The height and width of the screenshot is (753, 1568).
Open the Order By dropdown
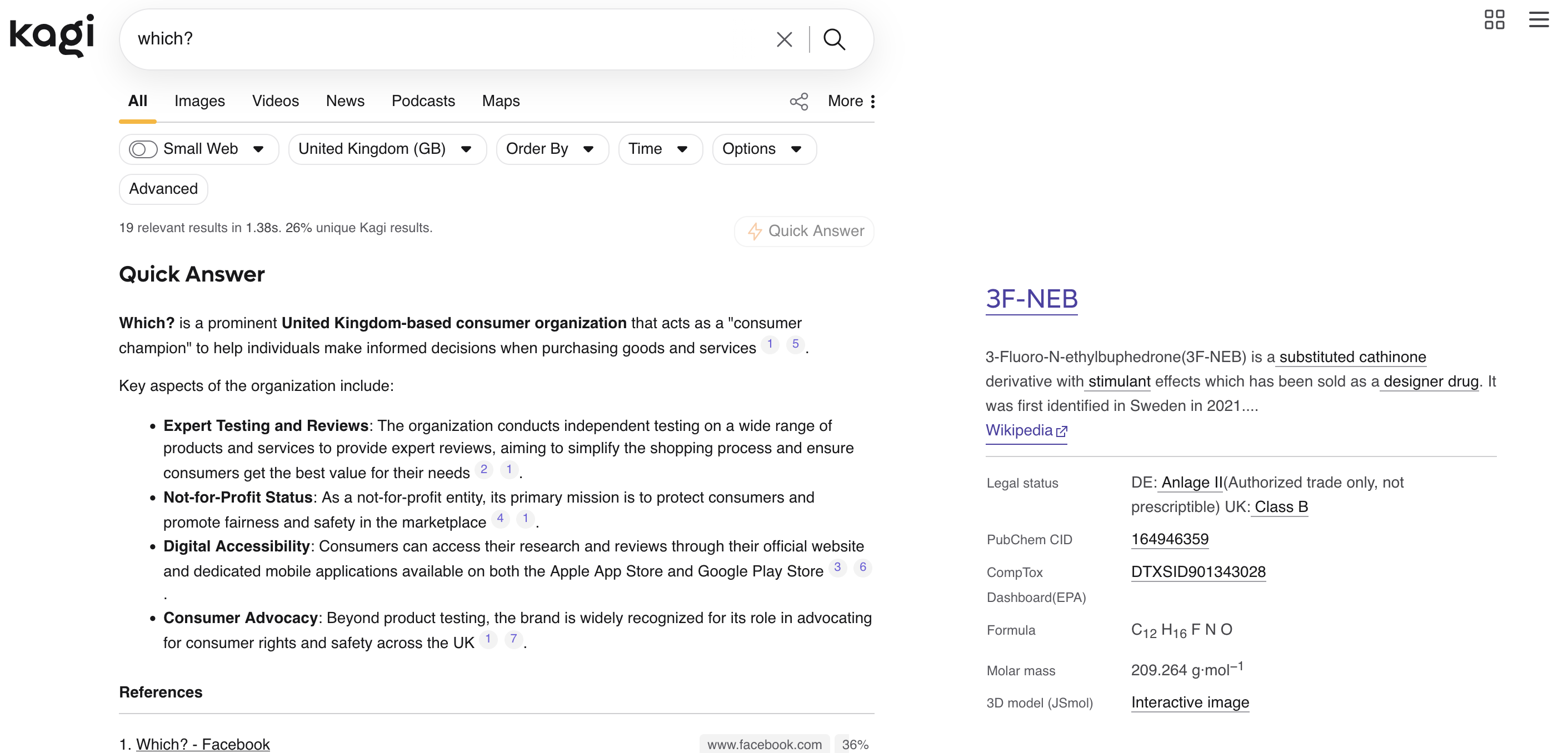tap(552, 149)
